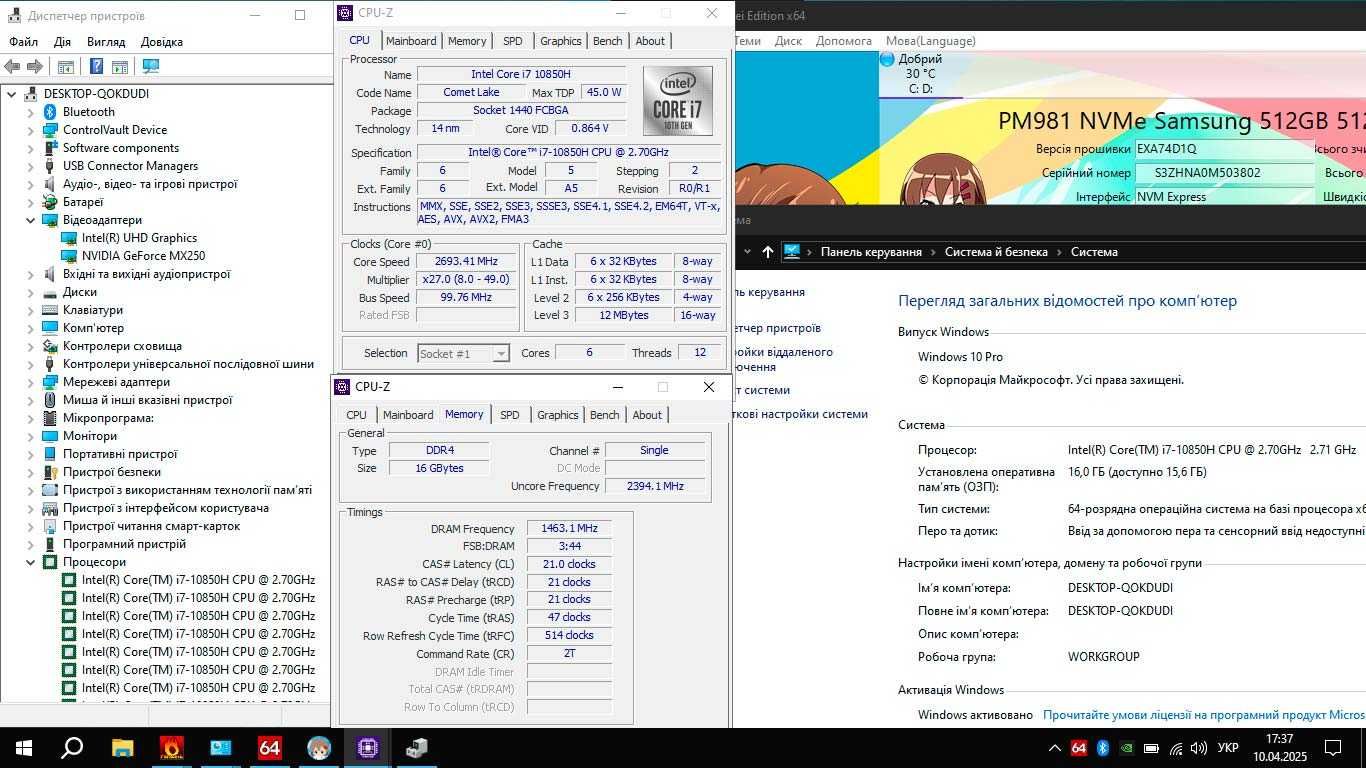The height and width of the screenshot is (768, 1366).
Task: Click the Device Manager taskbar icon
Action: coord(416,748)
